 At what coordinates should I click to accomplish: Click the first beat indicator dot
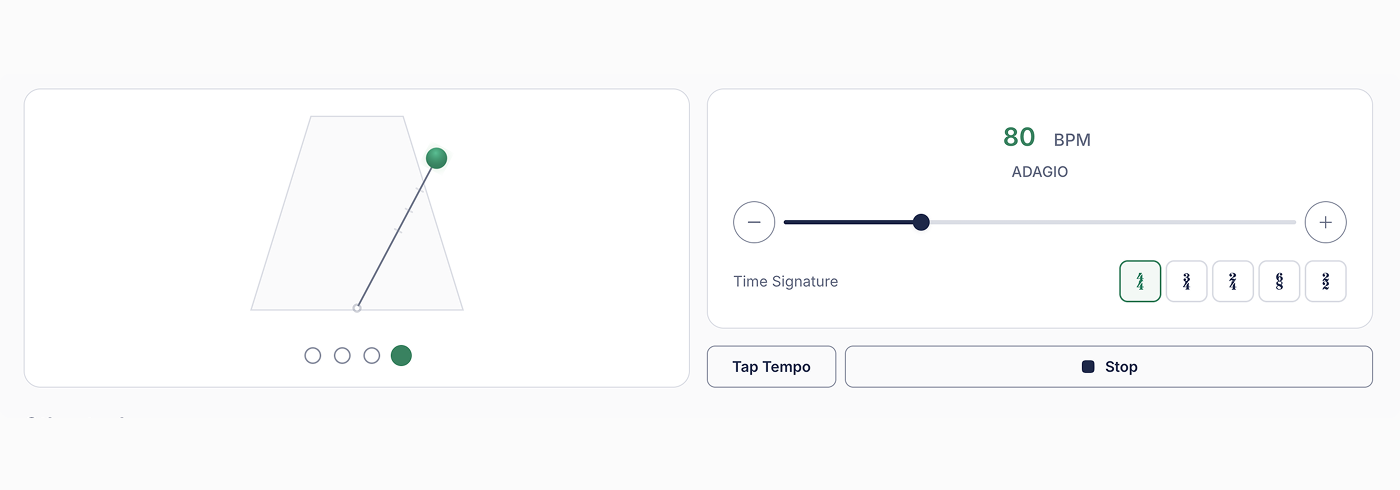pyautogui.click(x=313, y=355)
